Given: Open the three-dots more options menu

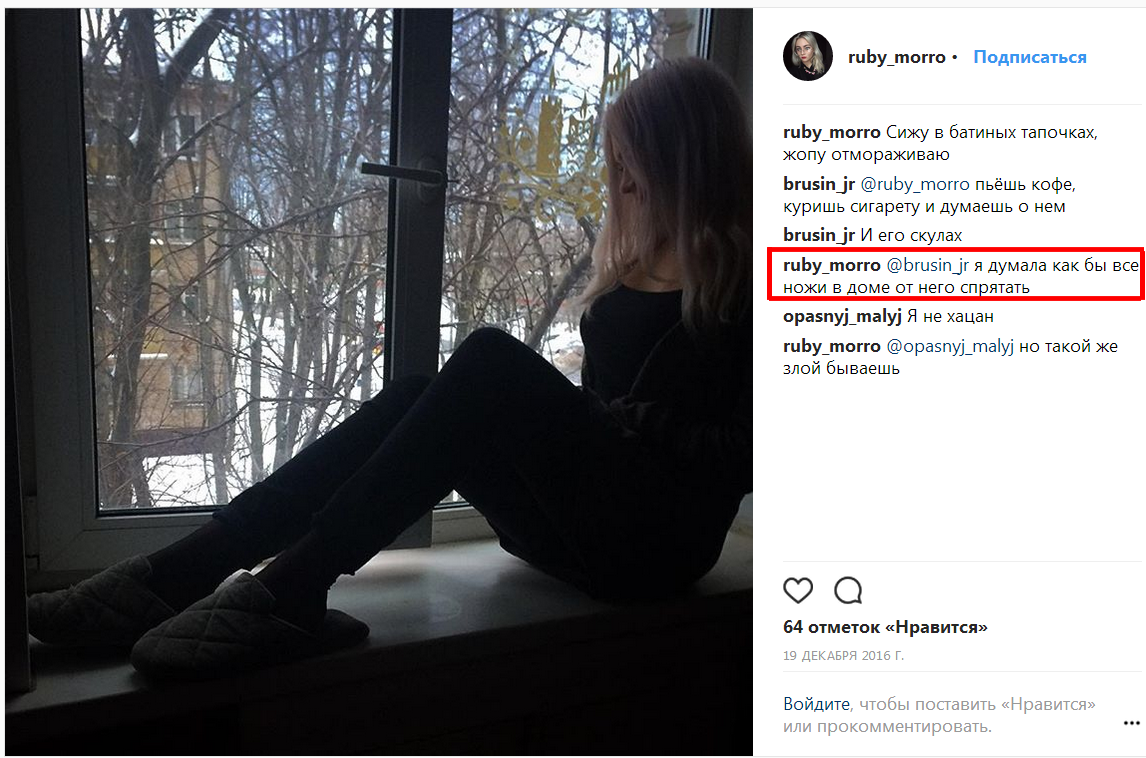Looking at the screenshot, I should 1131,723.
